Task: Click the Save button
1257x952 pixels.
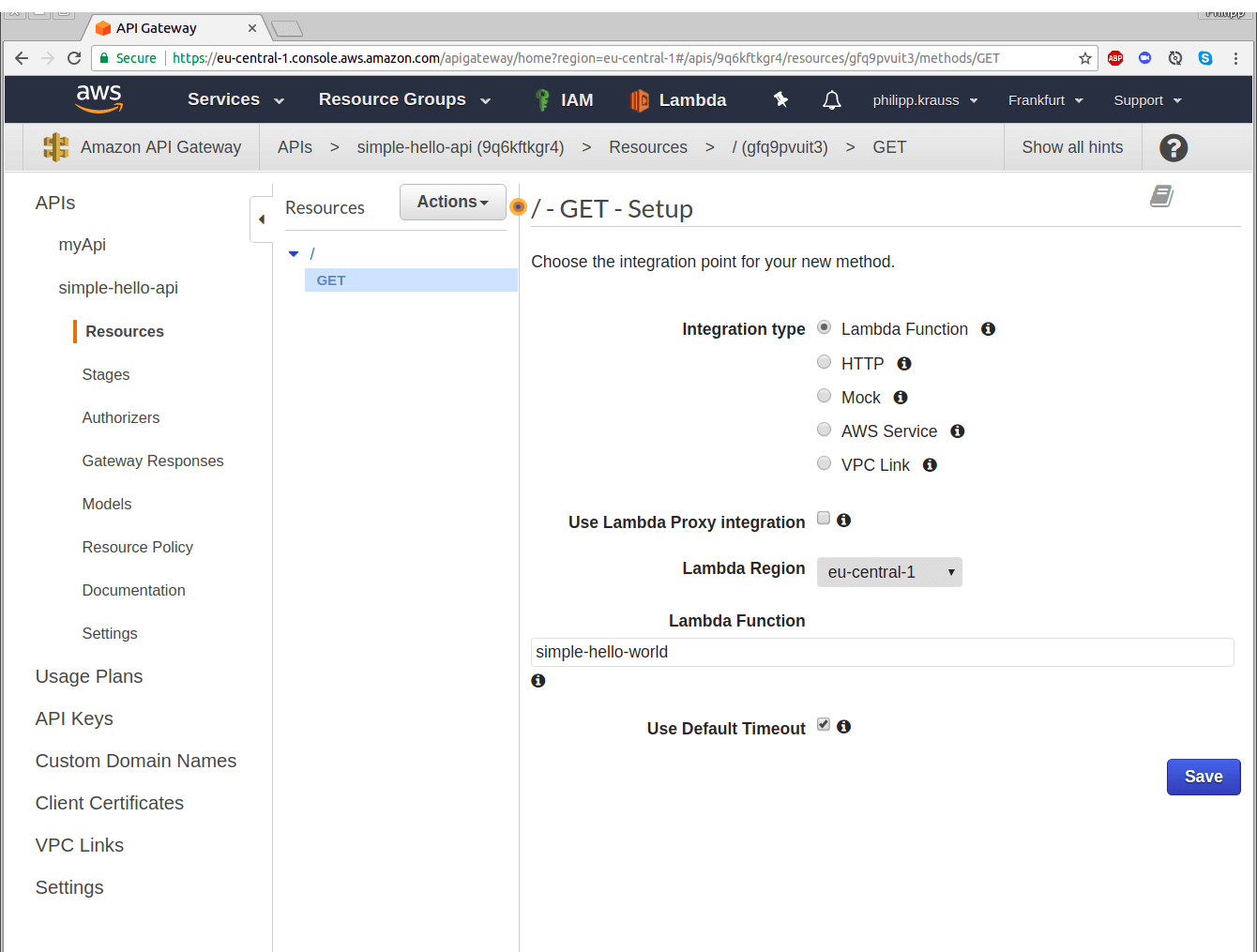Action: coord(1203,777)
